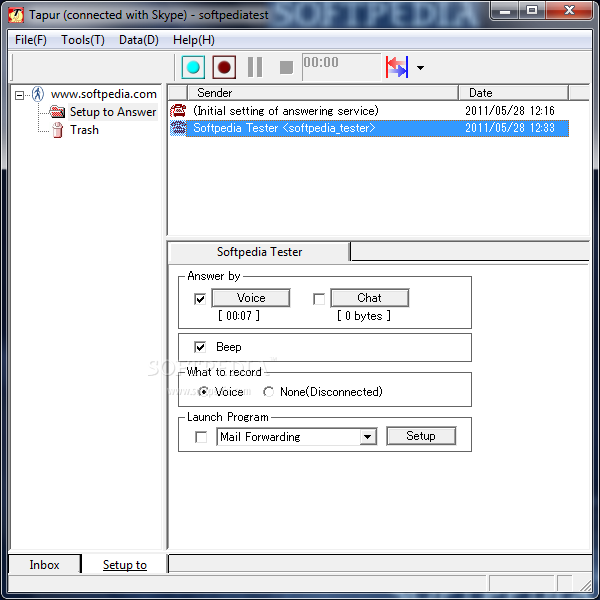This screenshot has width=600, height=600.
Task: Click the pause toolbar button
Action: tap(255, 67)
